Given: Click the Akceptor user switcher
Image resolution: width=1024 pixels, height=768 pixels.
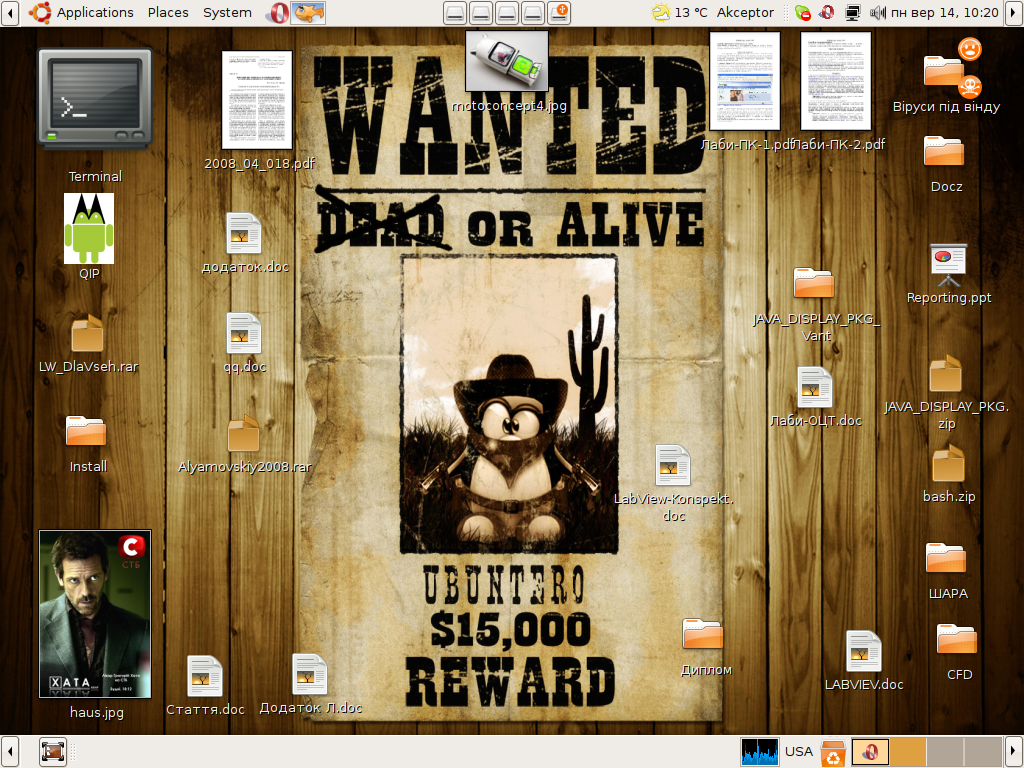Looking at the screenshot, I should [745, 12].
